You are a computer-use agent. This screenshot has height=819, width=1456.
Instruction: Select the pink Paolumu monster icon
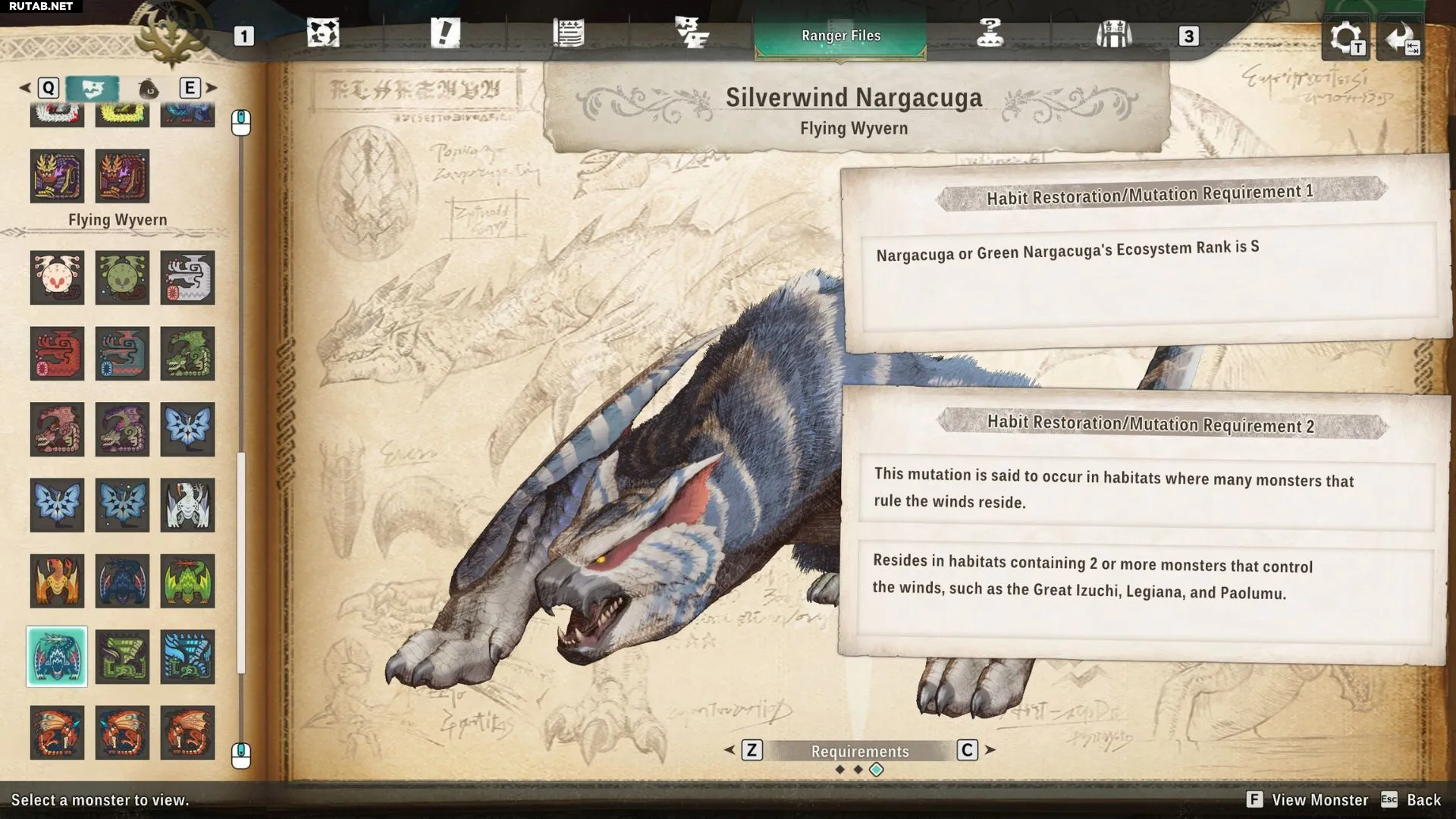point(57,278)
